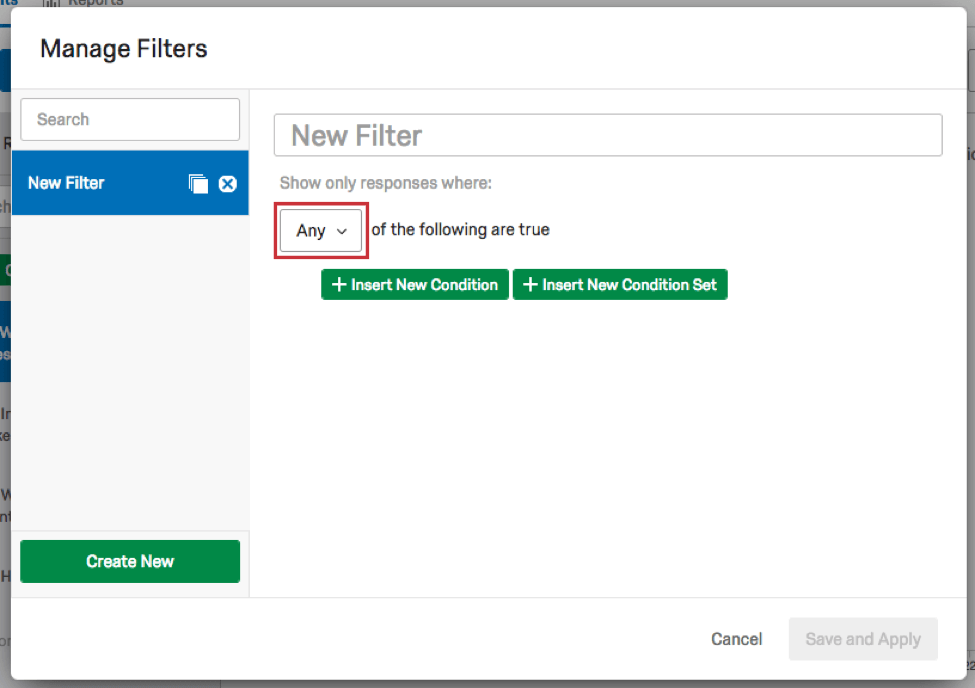The width and height of the screenshot is (975, 688).
Task: Delete New Filter via the circled X icon
Action: point(227,183)
